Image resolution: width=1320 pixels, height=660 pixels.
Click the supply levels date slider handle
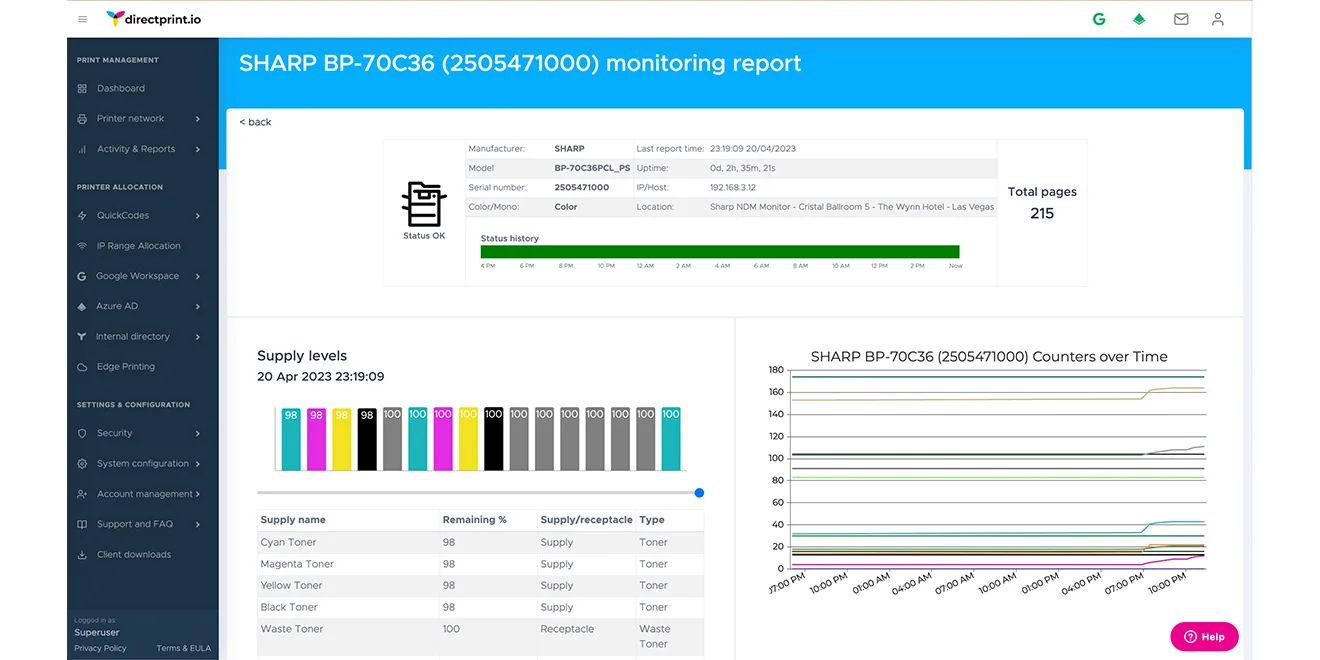[x=699, y=492]
